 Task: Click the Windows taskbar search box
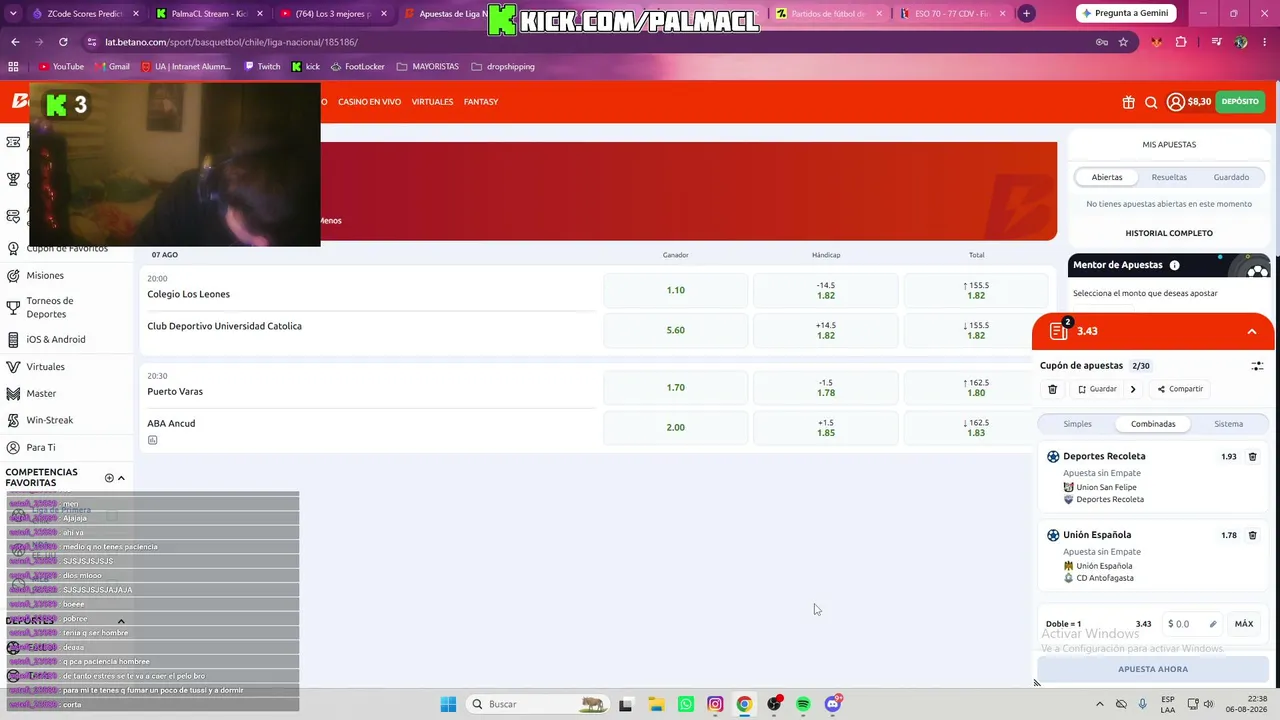537,704
